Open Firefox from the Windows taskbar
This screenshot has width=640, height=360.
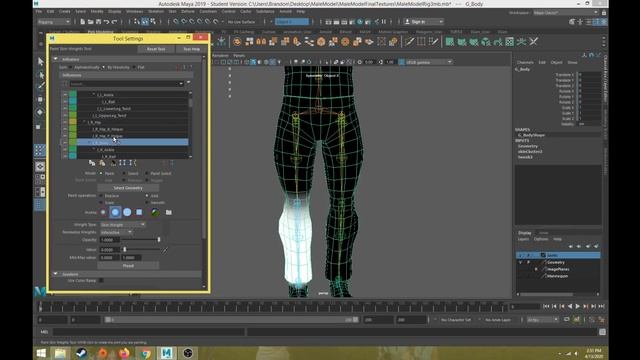[124, 353]
